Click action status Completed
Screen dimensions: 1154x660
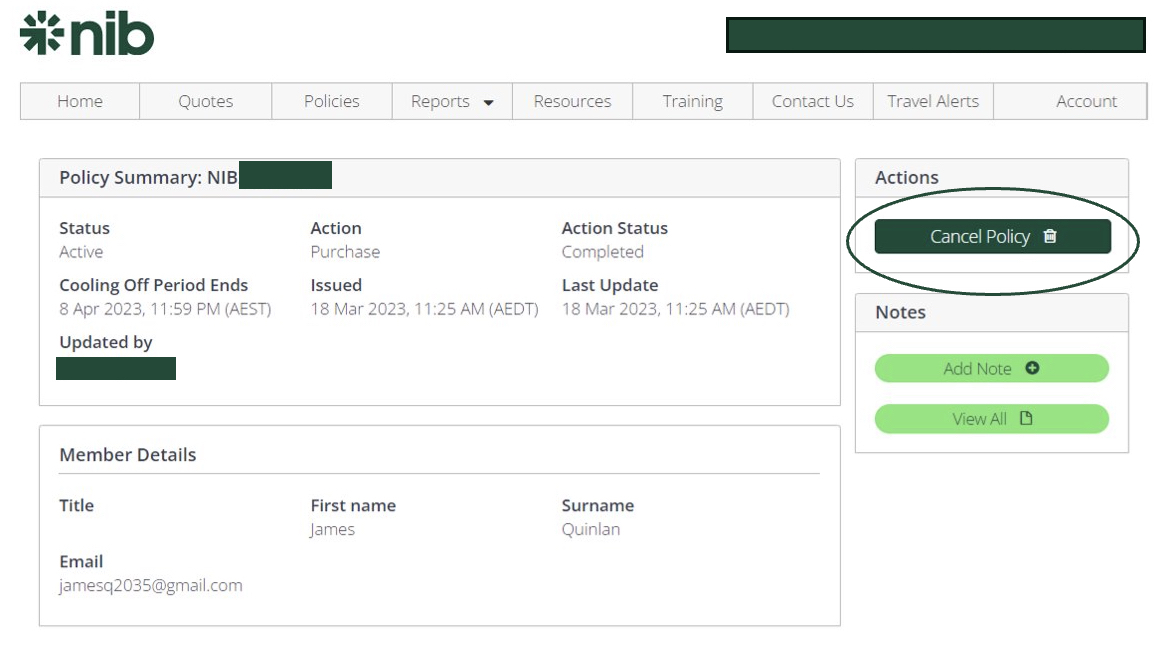click(x=603, y=252)
